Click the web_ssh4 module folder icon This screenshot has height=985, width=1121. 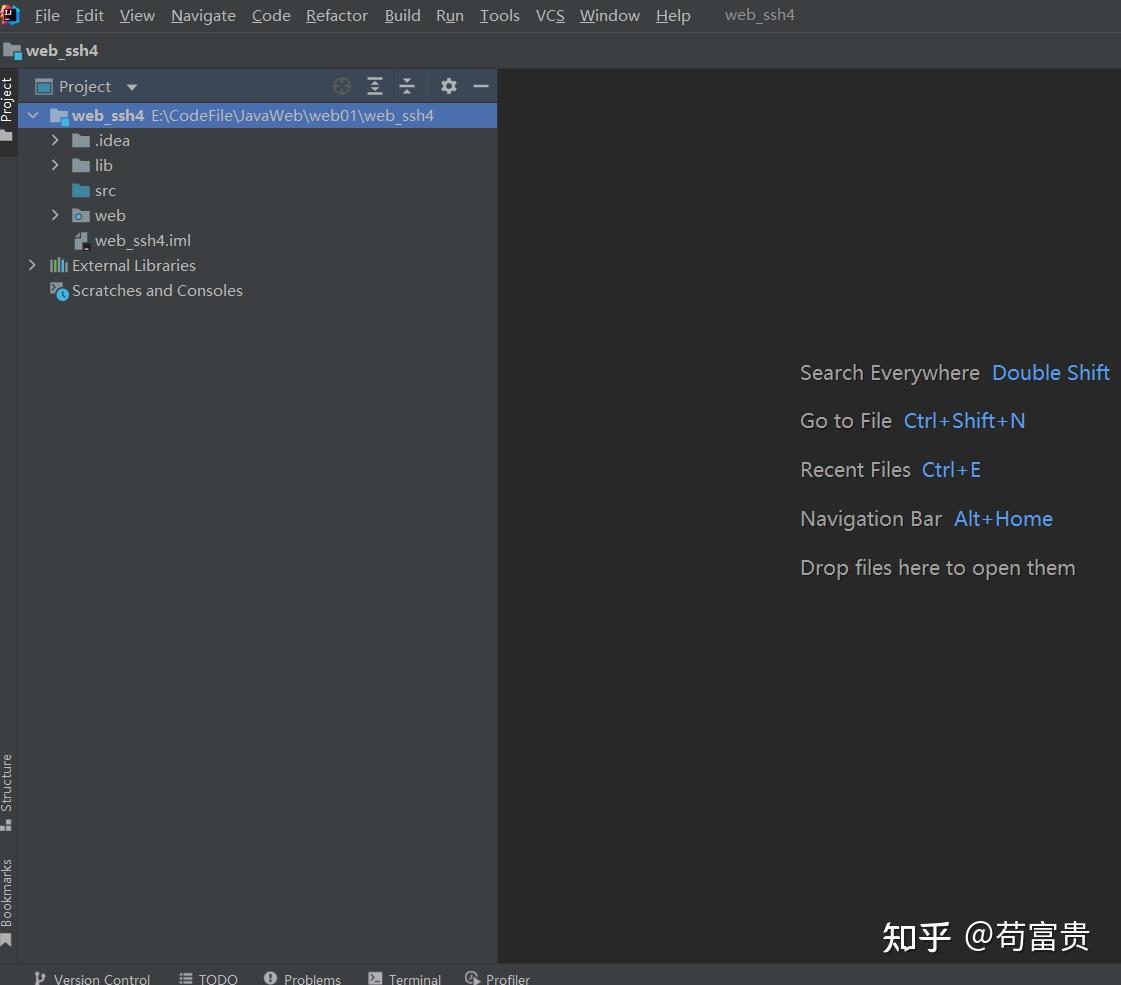[x=59, y=116]
